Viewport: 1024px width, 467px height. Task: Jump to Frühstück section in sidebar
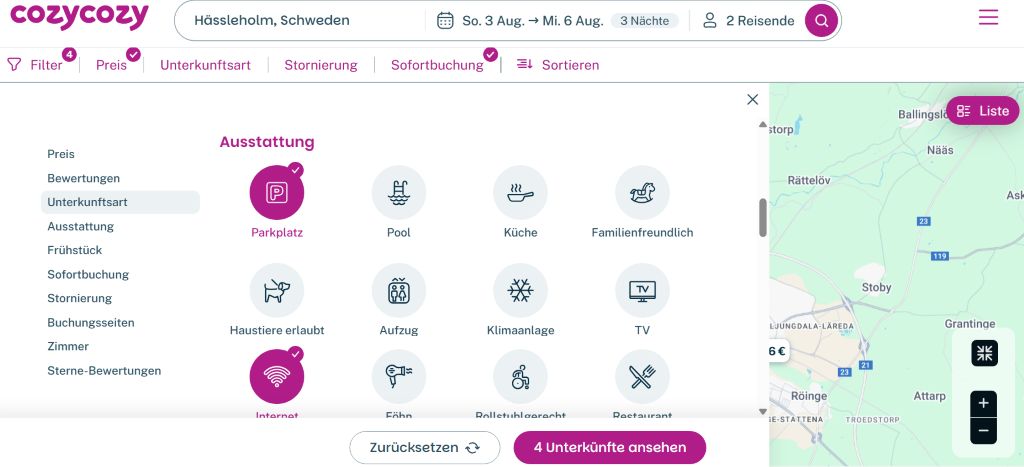[x=75, y=250]
